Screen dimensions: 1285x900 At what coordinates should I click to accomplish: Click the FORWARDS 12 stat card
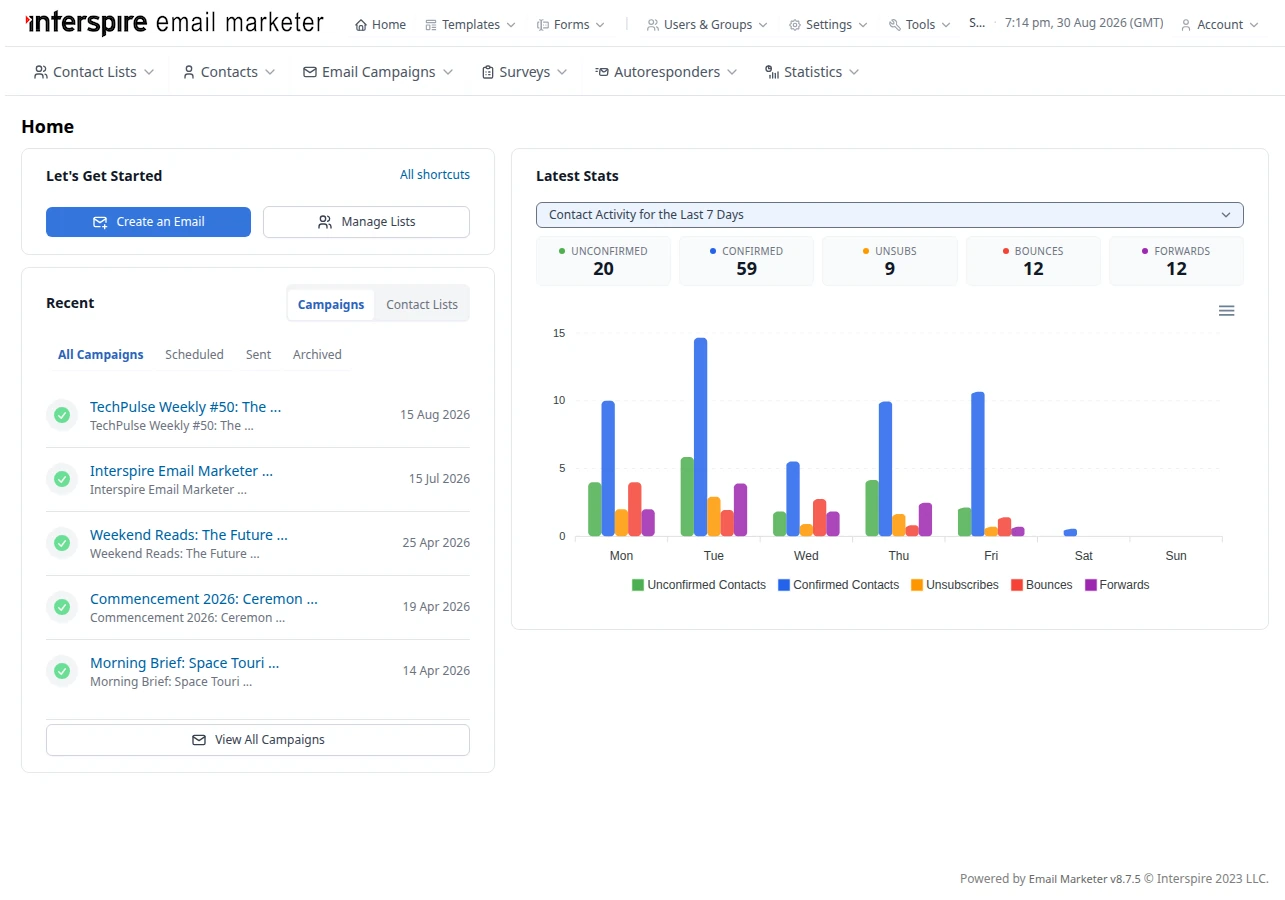pyautogui.click(x=1176, y=261)
